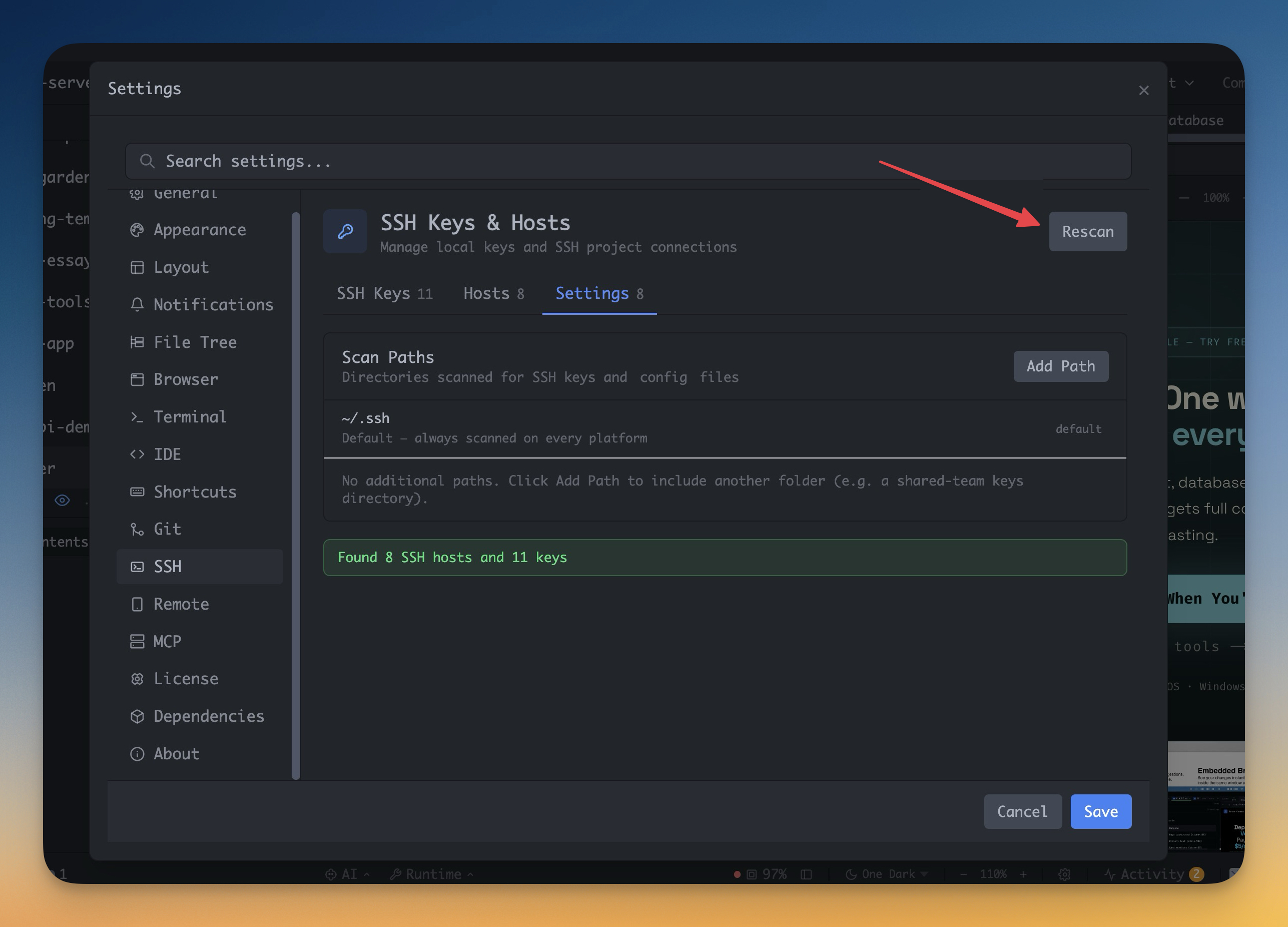Open Git settings section
Viewport: 1288px width, 927px height.
[x=167, y=530]
